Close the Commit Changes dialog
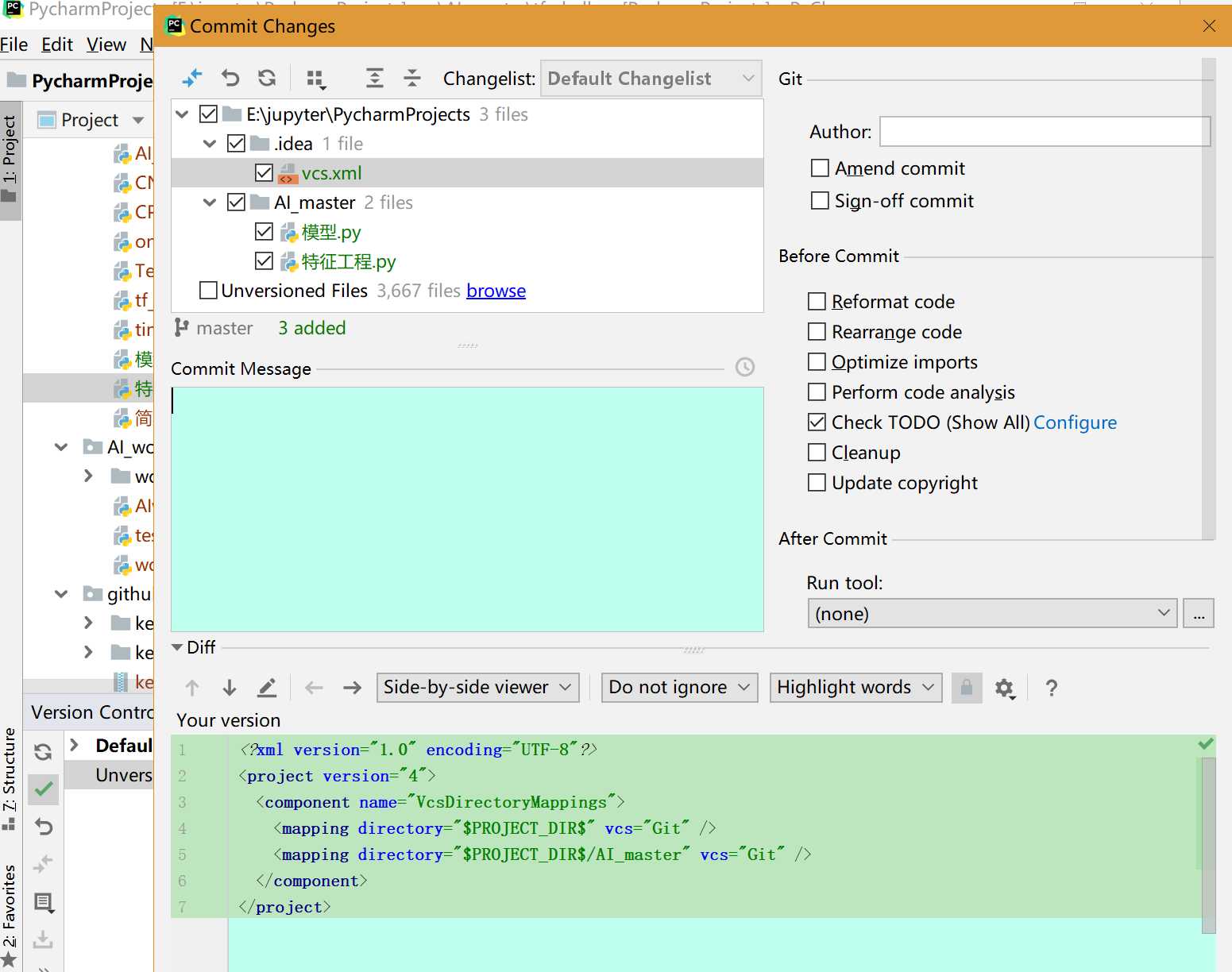 pyautogui.click(x=1209, y=26)
